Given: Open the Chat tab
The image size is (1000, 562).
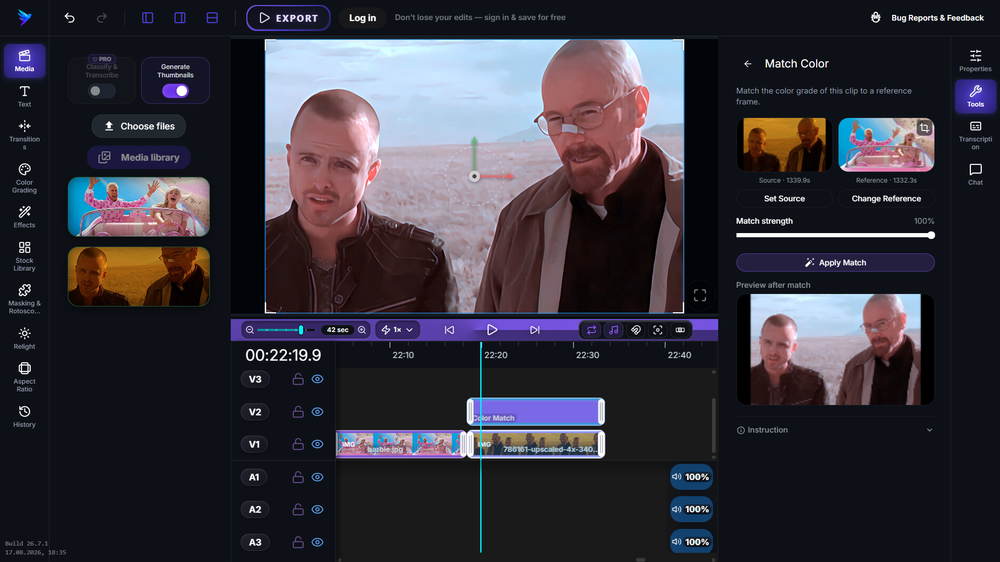Looking at the screenshot, I should [x=975, y=174].
